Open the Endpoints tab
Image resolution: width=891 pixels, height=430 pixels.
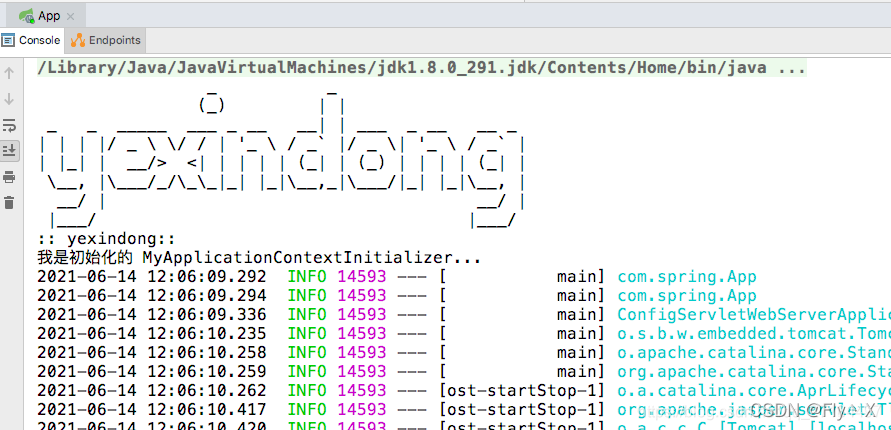pos(106,40)
